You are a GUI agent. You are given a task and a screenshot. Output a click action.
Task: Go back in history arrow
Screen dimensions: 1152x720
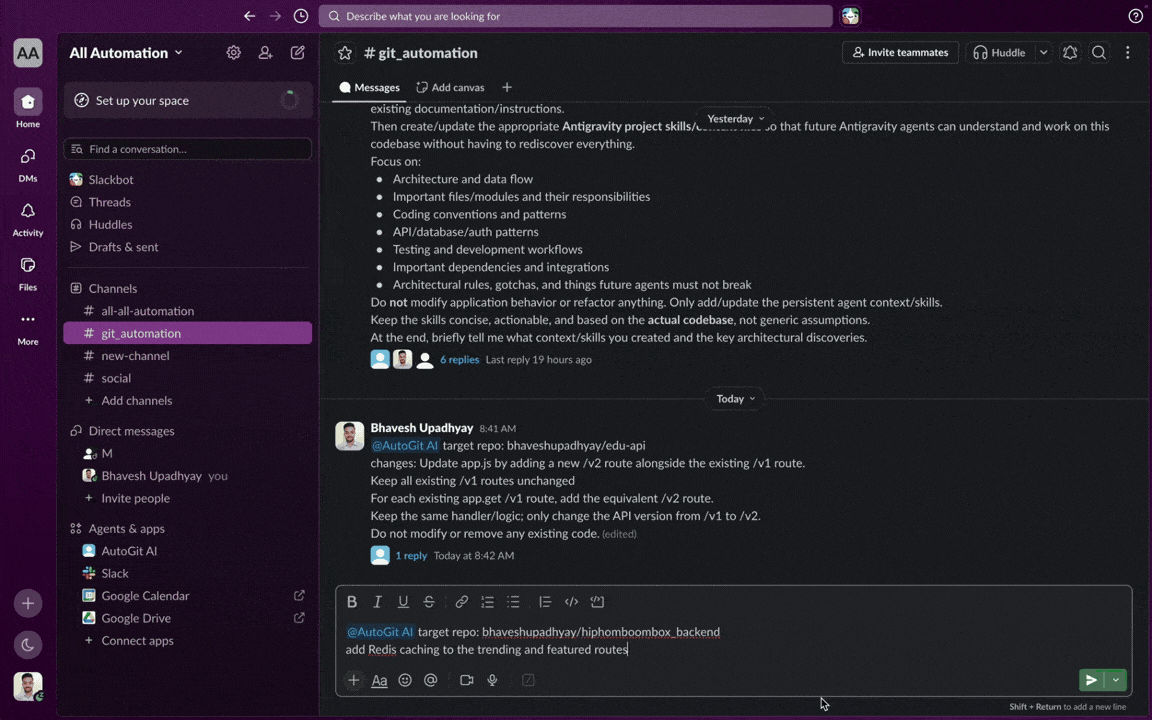(x=249, y=16)
